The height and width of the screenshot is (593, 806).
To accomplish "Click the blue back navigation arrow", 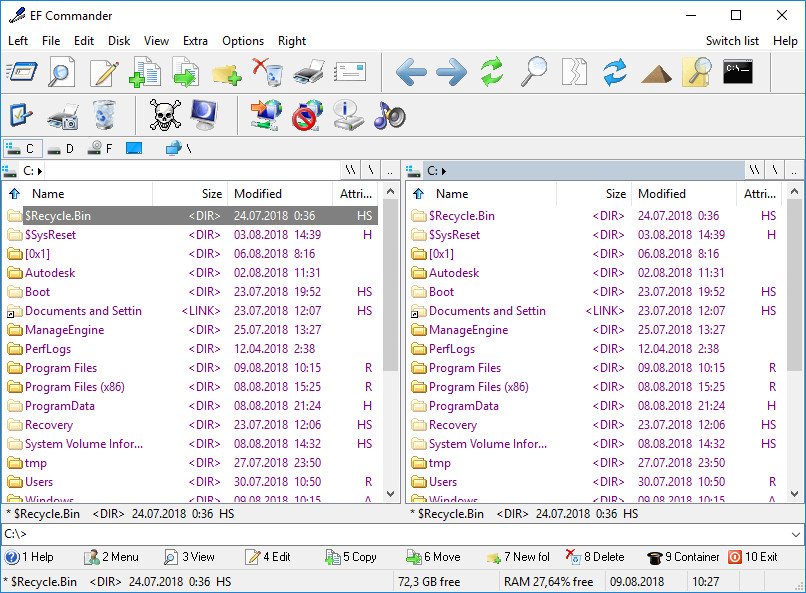I will click(414, 71).
